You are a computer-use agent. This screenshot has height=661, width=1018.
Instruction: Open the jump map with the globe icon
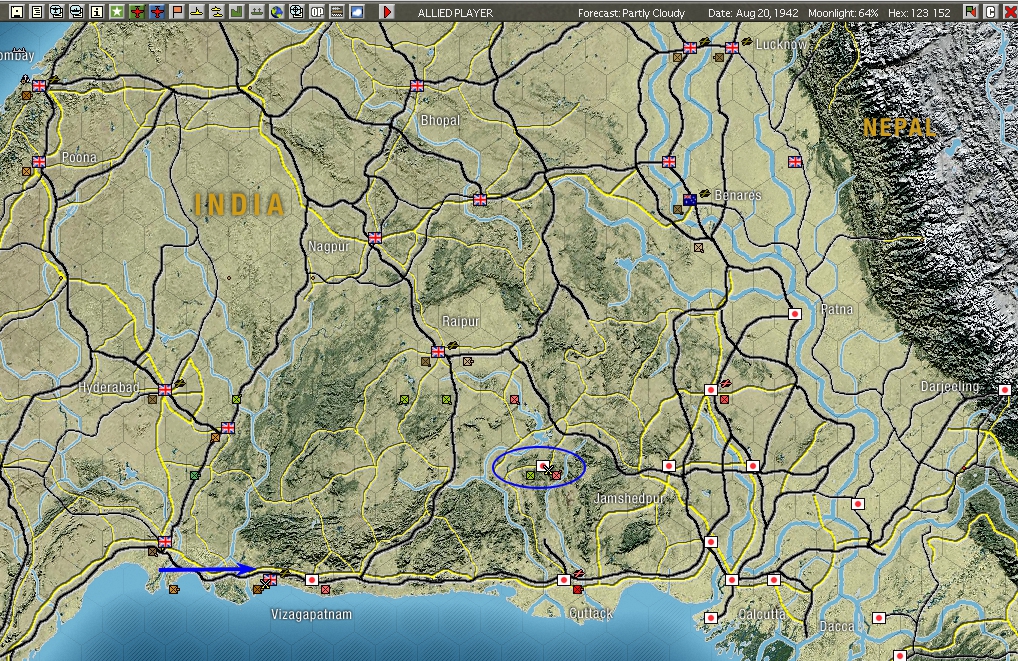click(278, 11)
